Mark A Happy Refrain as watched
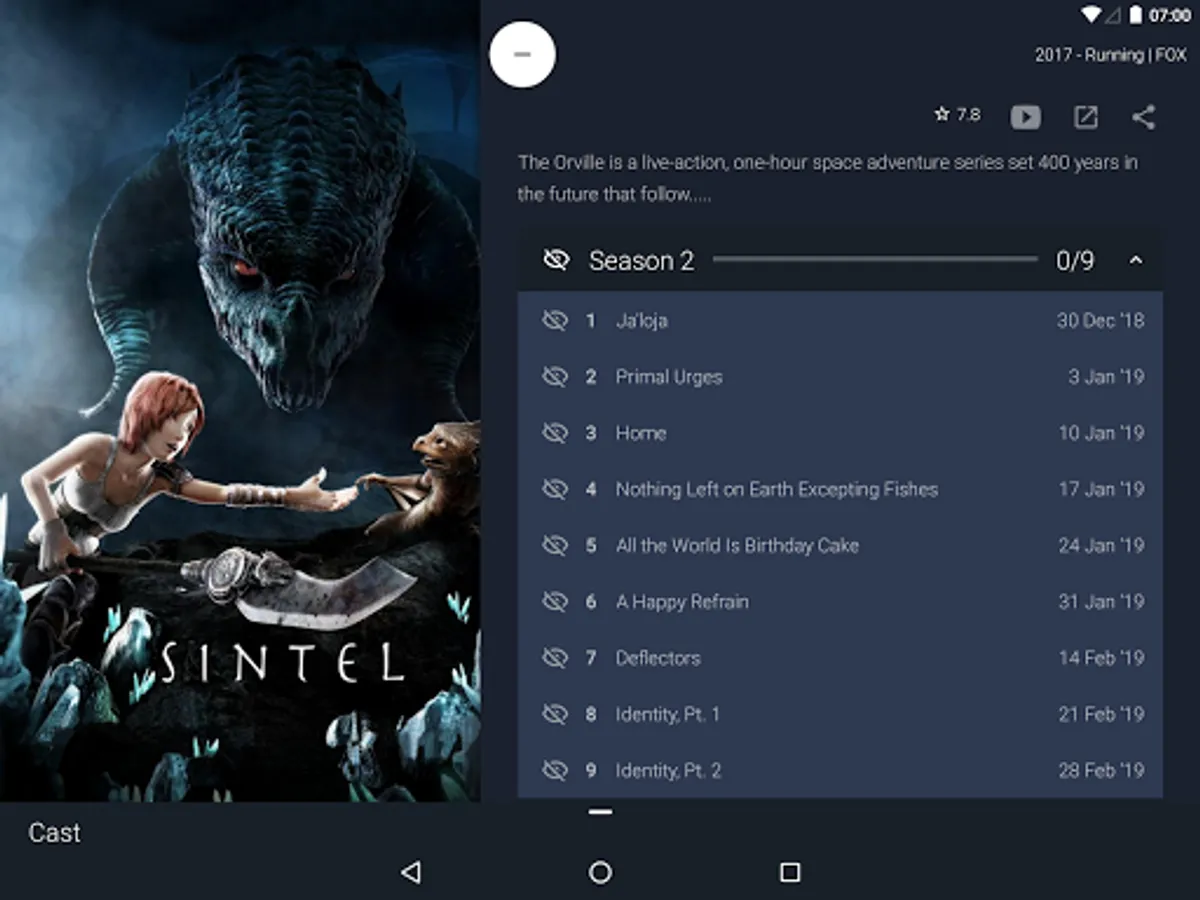Image resolution: width=1200 pixels, height=900 pixels. pyautogui.click(x=554, y=601)
